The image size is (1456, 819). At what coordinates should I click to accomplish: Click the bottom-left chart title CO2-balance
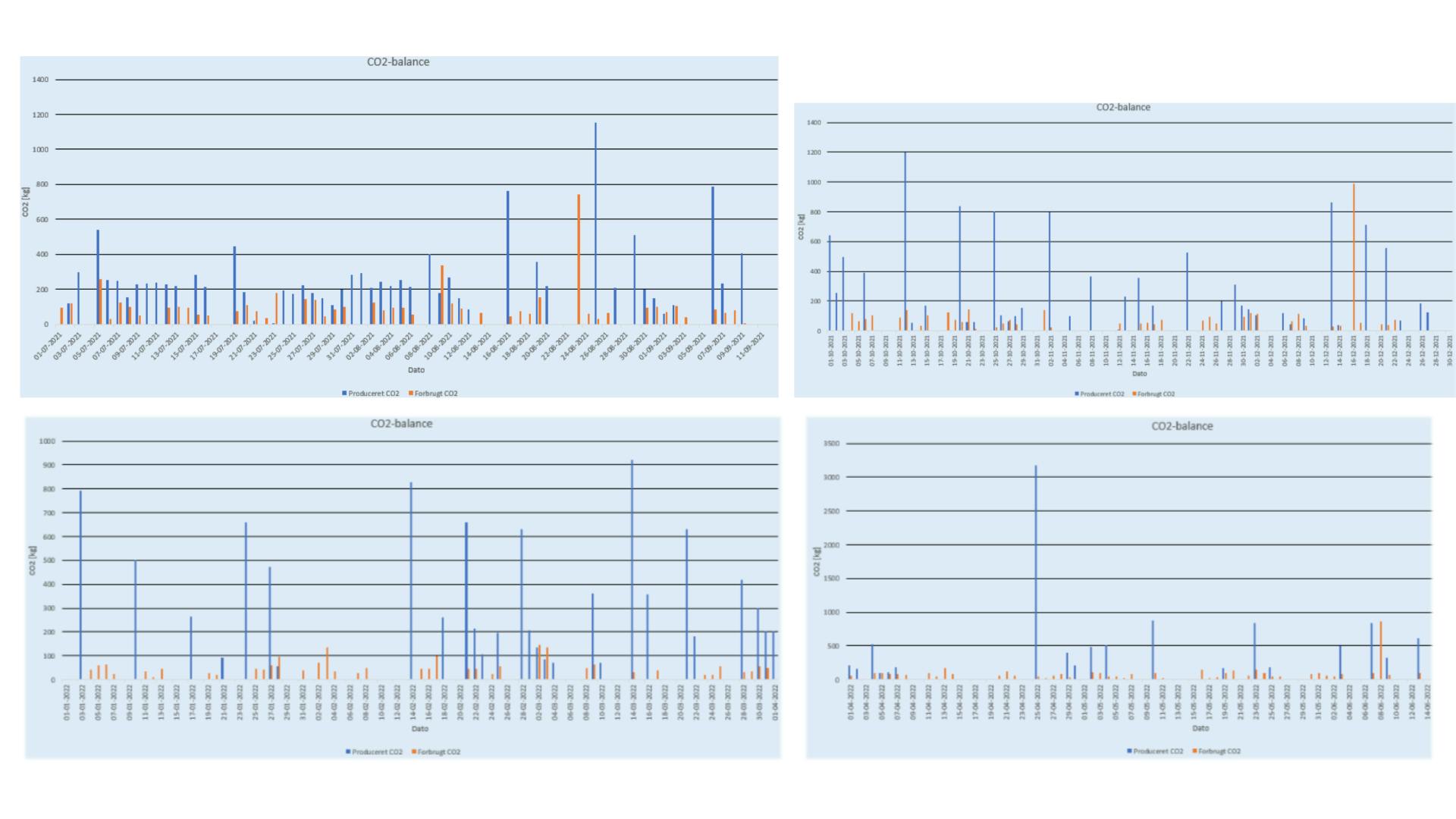[x=401, y=424]
